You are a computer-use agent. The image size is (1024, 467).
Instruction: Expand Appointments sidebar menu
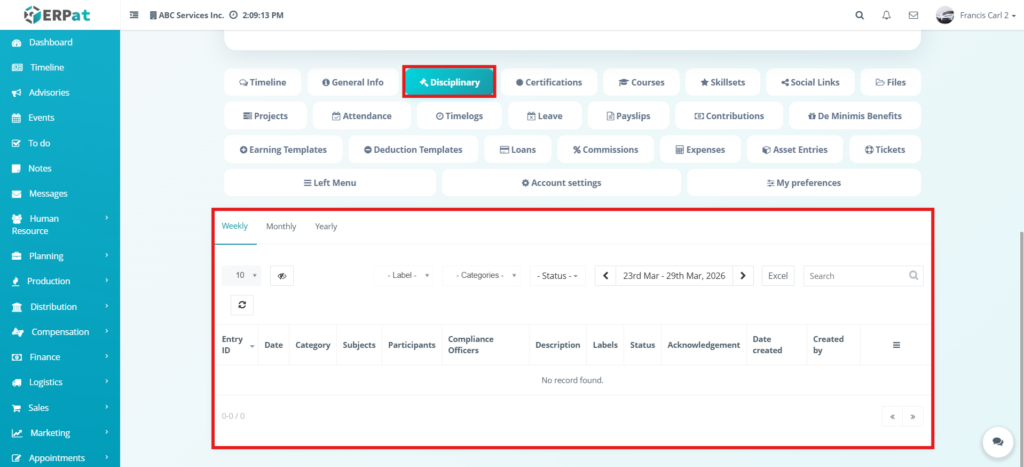coord(59,458)
